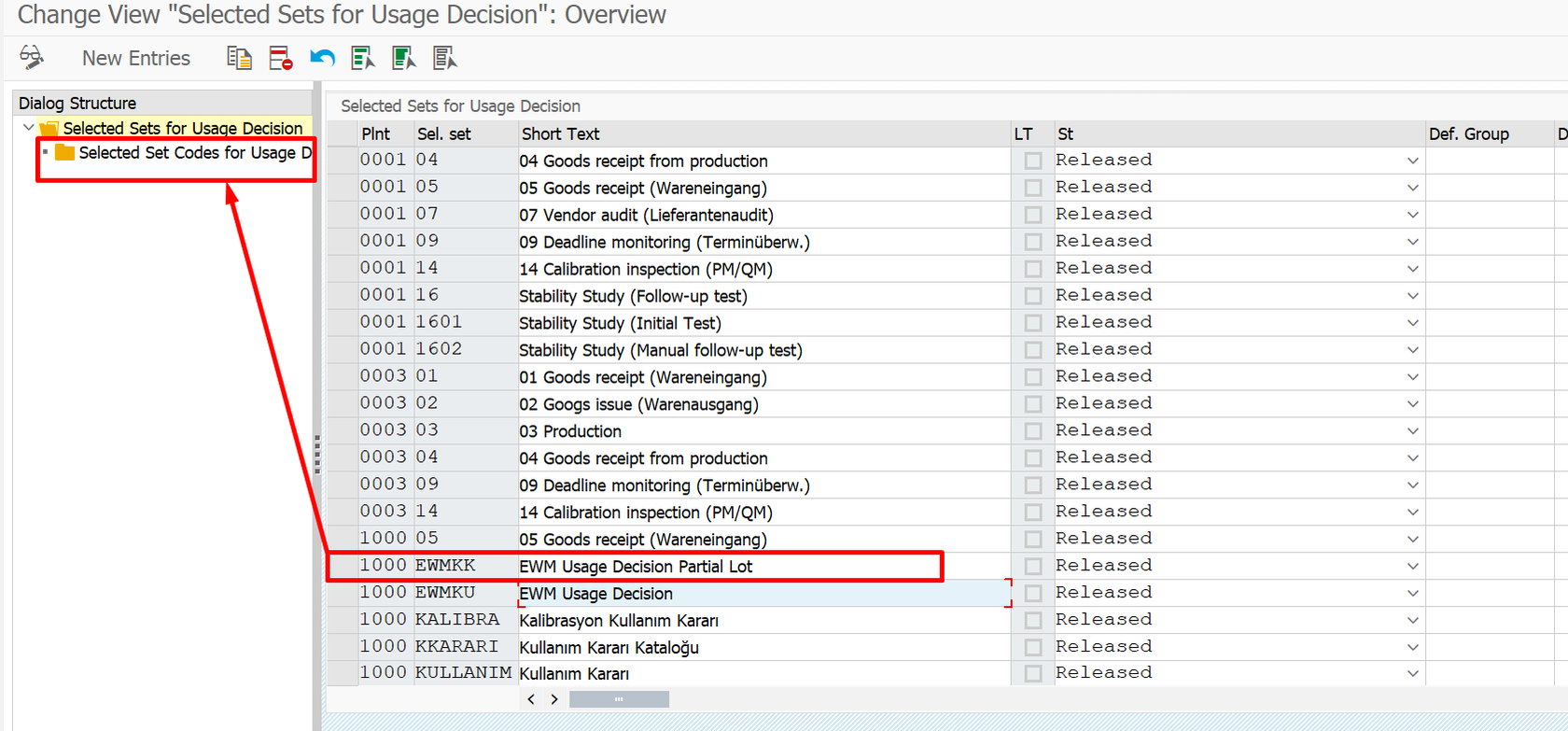This screenshot has height=731, width=1568.
Task: Click the St column header
Action: [1239, 134]
